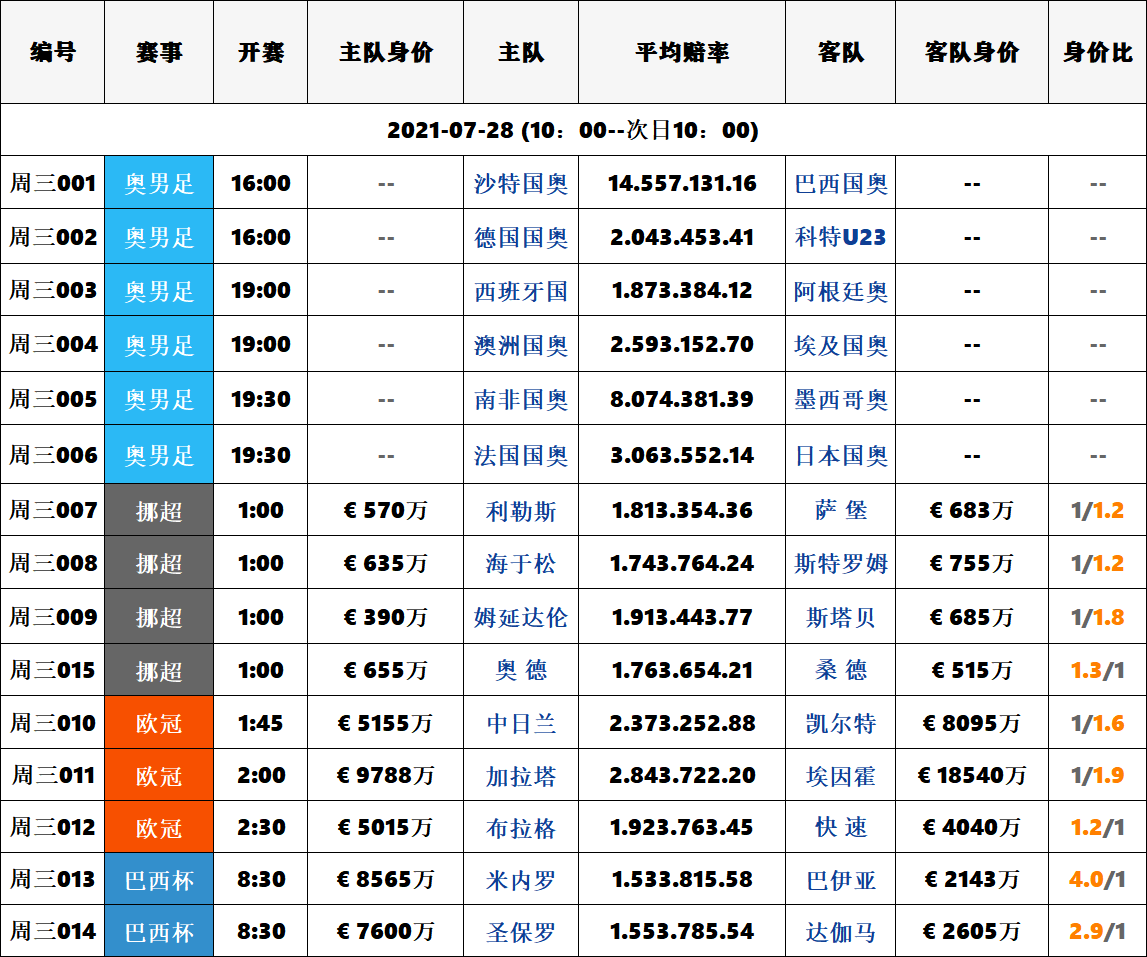Click the 平均赔率 column header
Viewport: 1147px width, 957px height.
coord(682,53)
